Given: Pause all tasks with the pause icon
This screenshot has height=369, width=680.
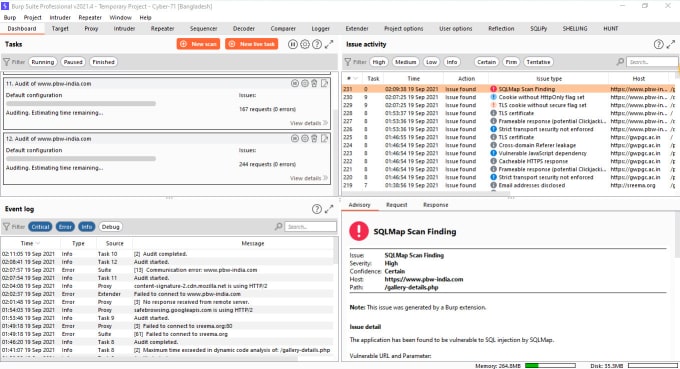Looking at the screenshot, I should pos(293,44).
